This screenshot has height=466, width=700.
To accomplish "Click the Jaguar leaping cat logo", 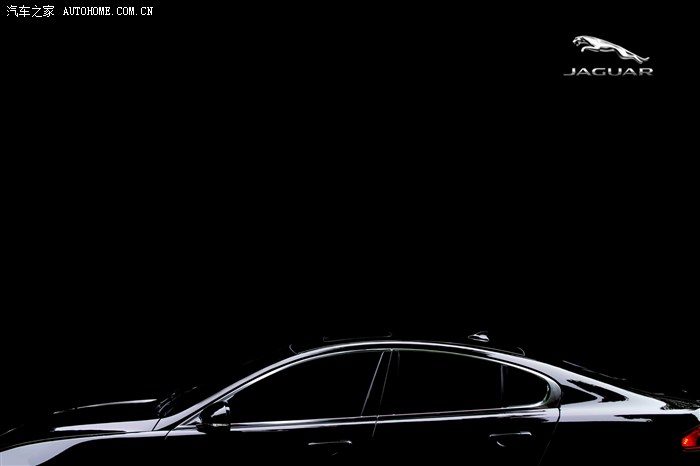I will click(610, 49).
